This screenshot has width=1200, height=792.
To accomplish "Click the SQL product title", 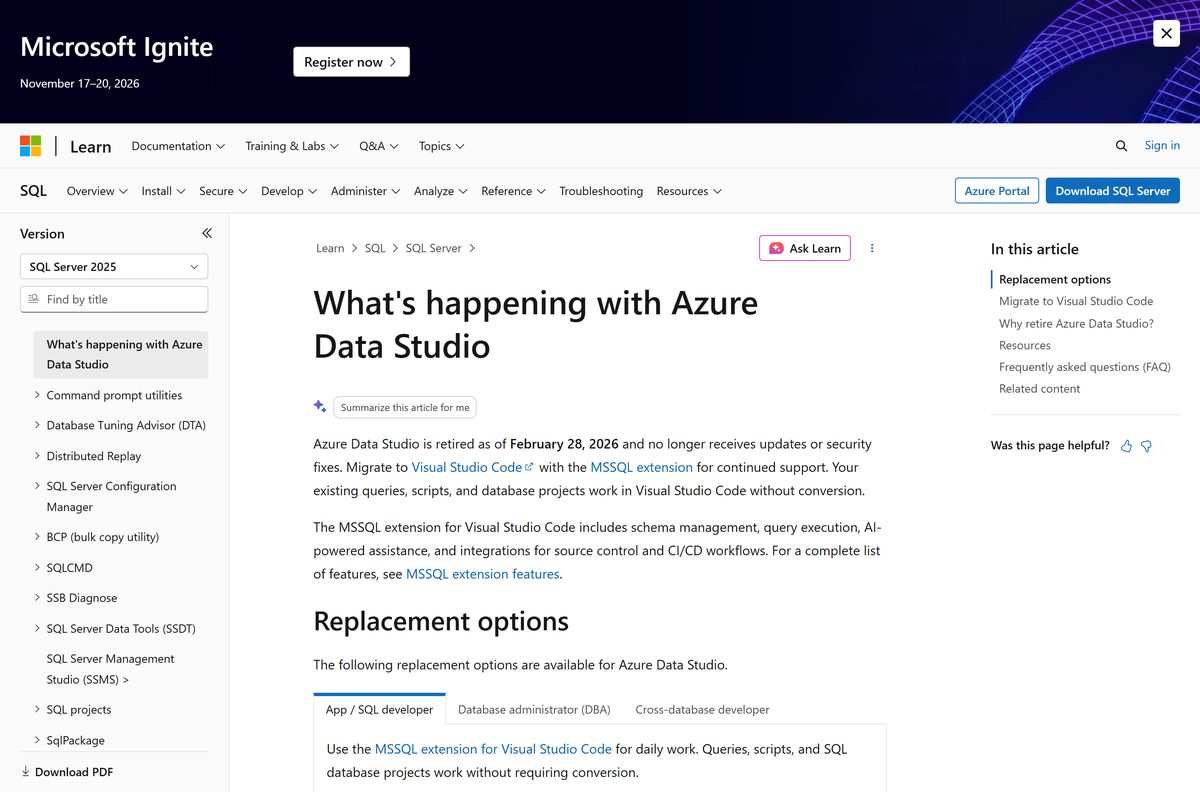I will click(x=33, y=191).
